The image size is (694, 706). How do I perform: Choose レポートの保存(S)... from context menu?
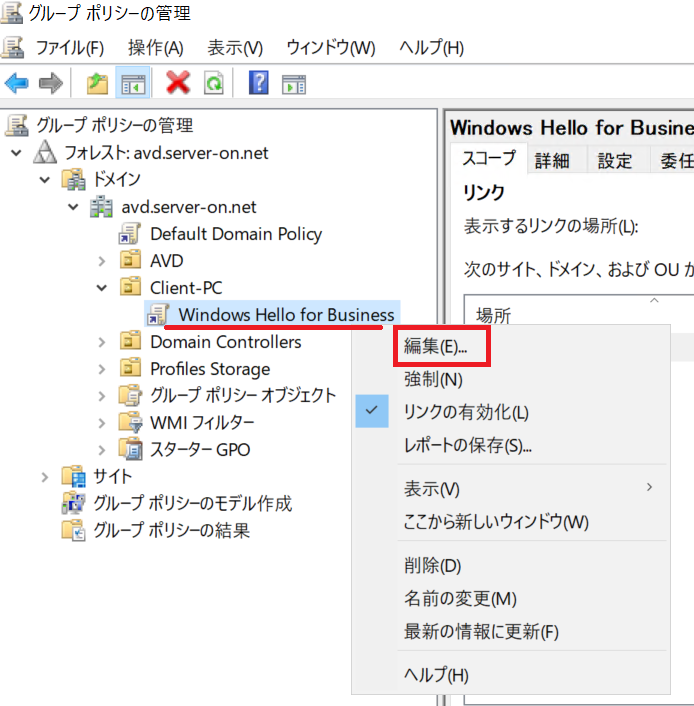coord(511,445)
